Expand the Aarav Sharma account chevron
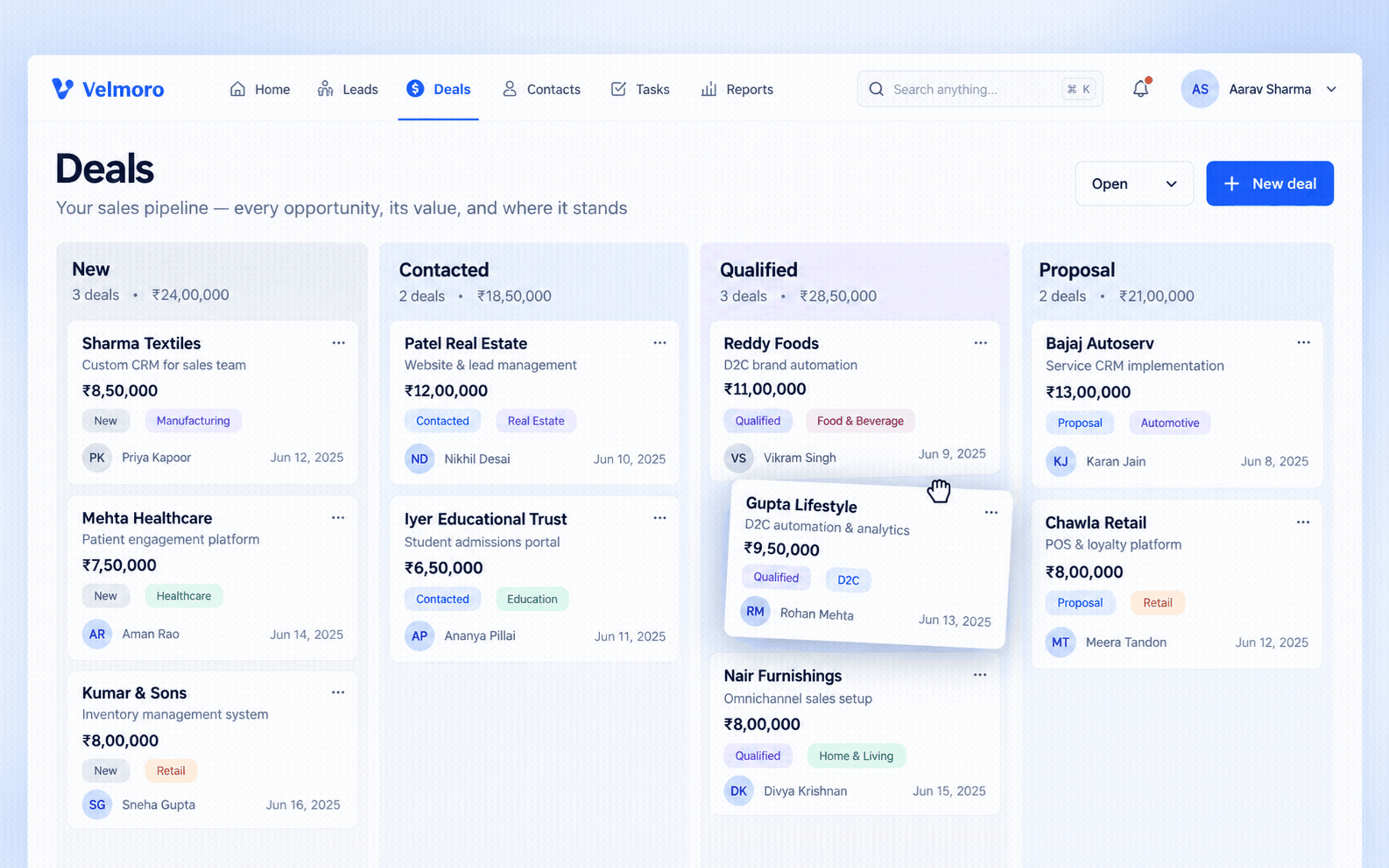 tap(1332, 89)
